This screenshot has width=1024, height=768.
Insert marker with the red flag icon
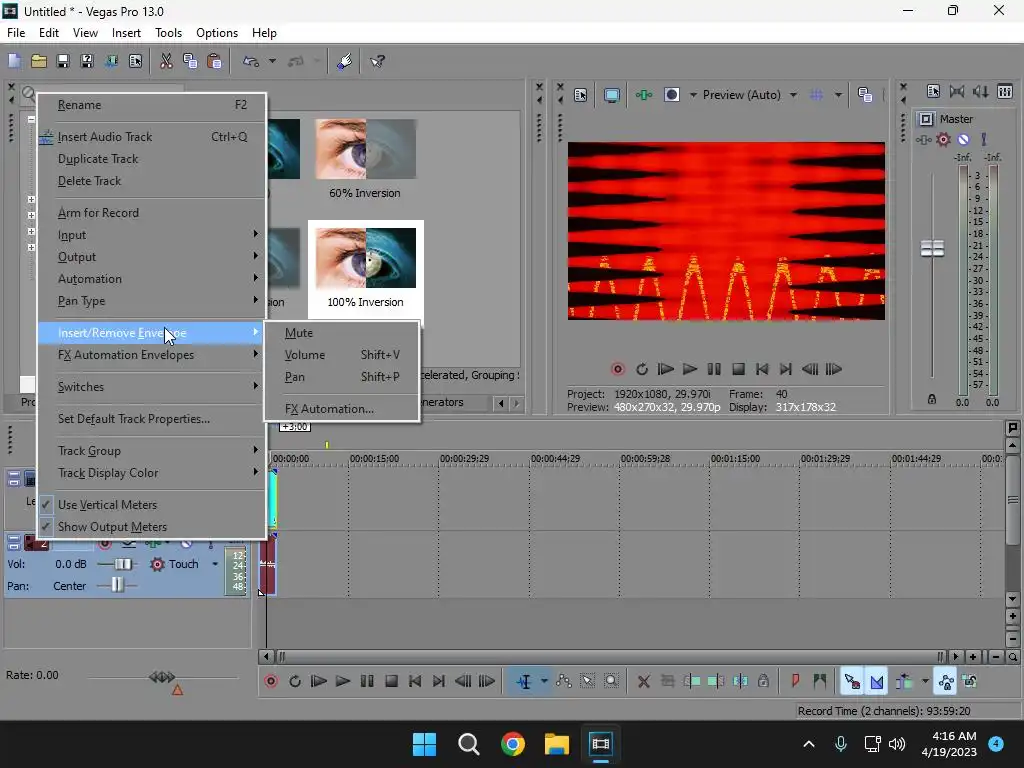[795, 682]
